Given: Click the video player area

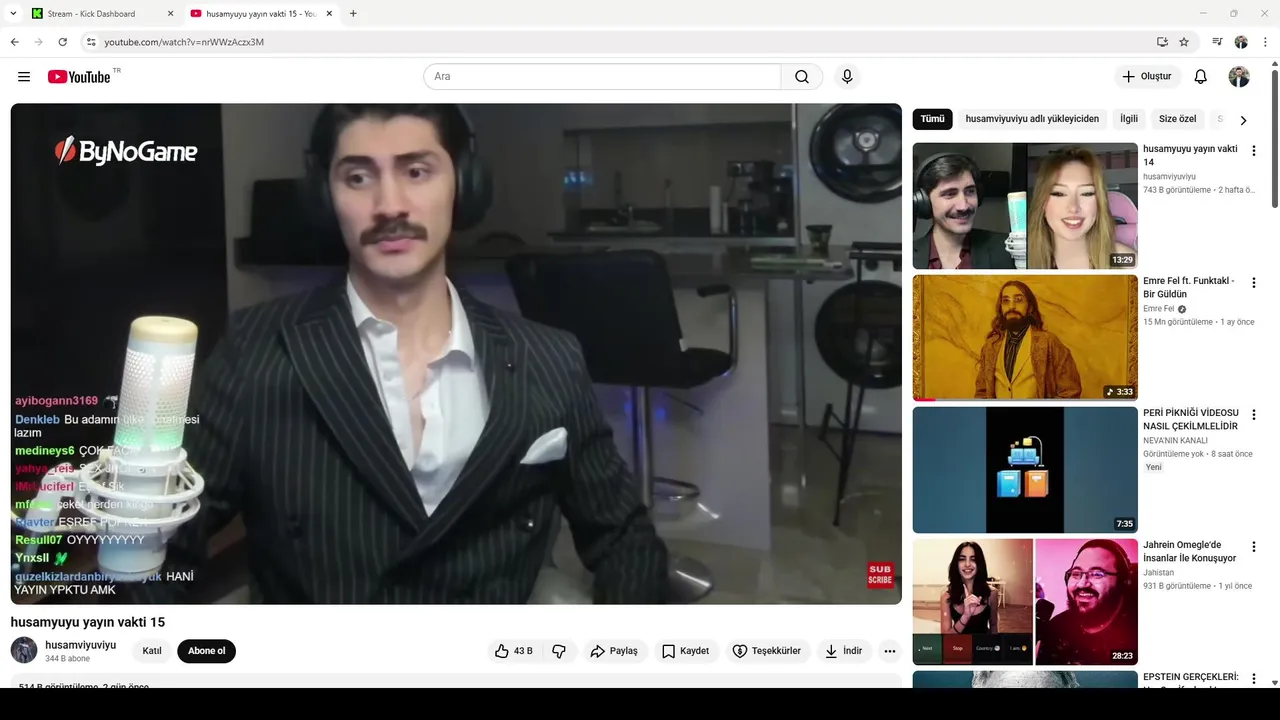Looking at the screenshot, I should [x=456, y=354].
